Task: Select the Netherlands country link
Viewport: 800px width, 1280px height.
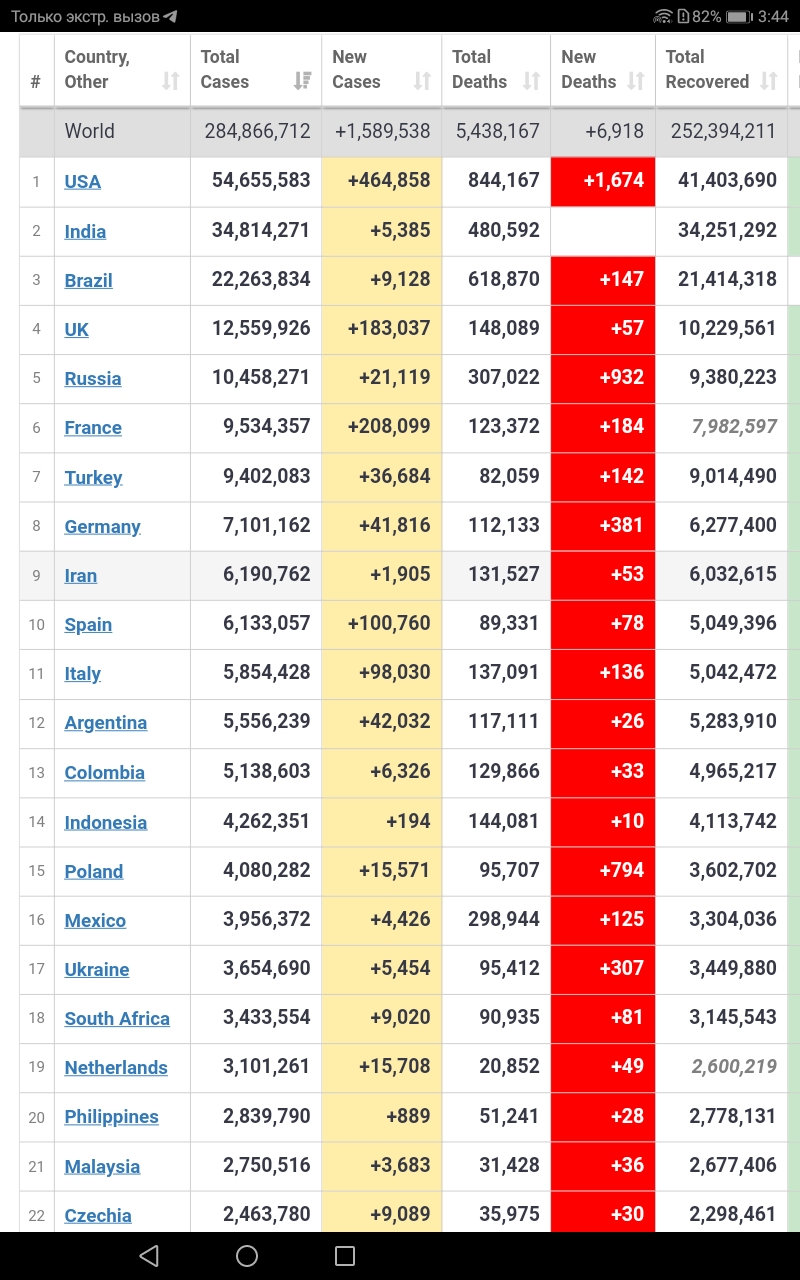Action: coord(116,1068)
